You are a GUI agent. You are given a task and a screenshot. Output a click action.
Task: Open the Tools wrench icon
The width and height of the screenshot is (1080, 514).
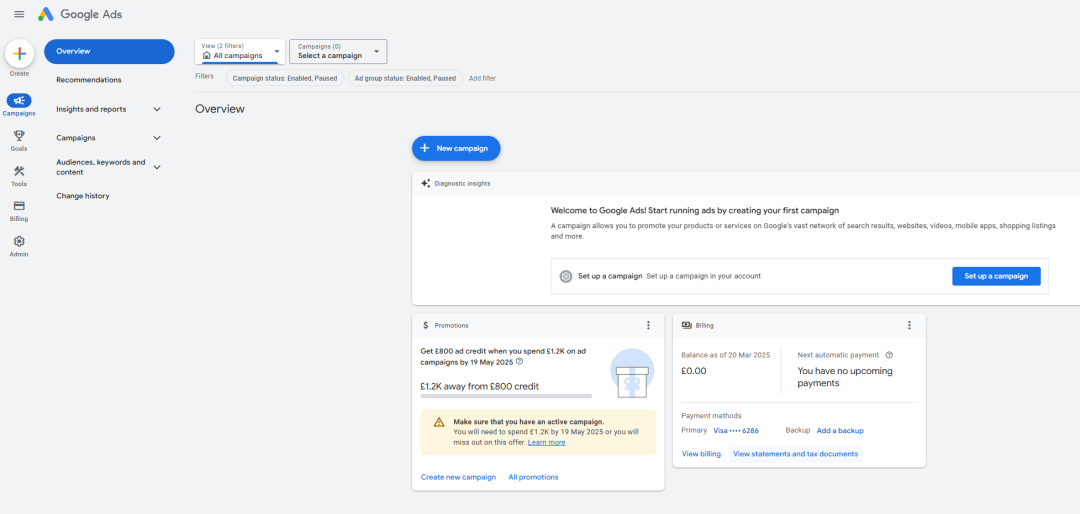pyautogui.click(x=19, y=171)
